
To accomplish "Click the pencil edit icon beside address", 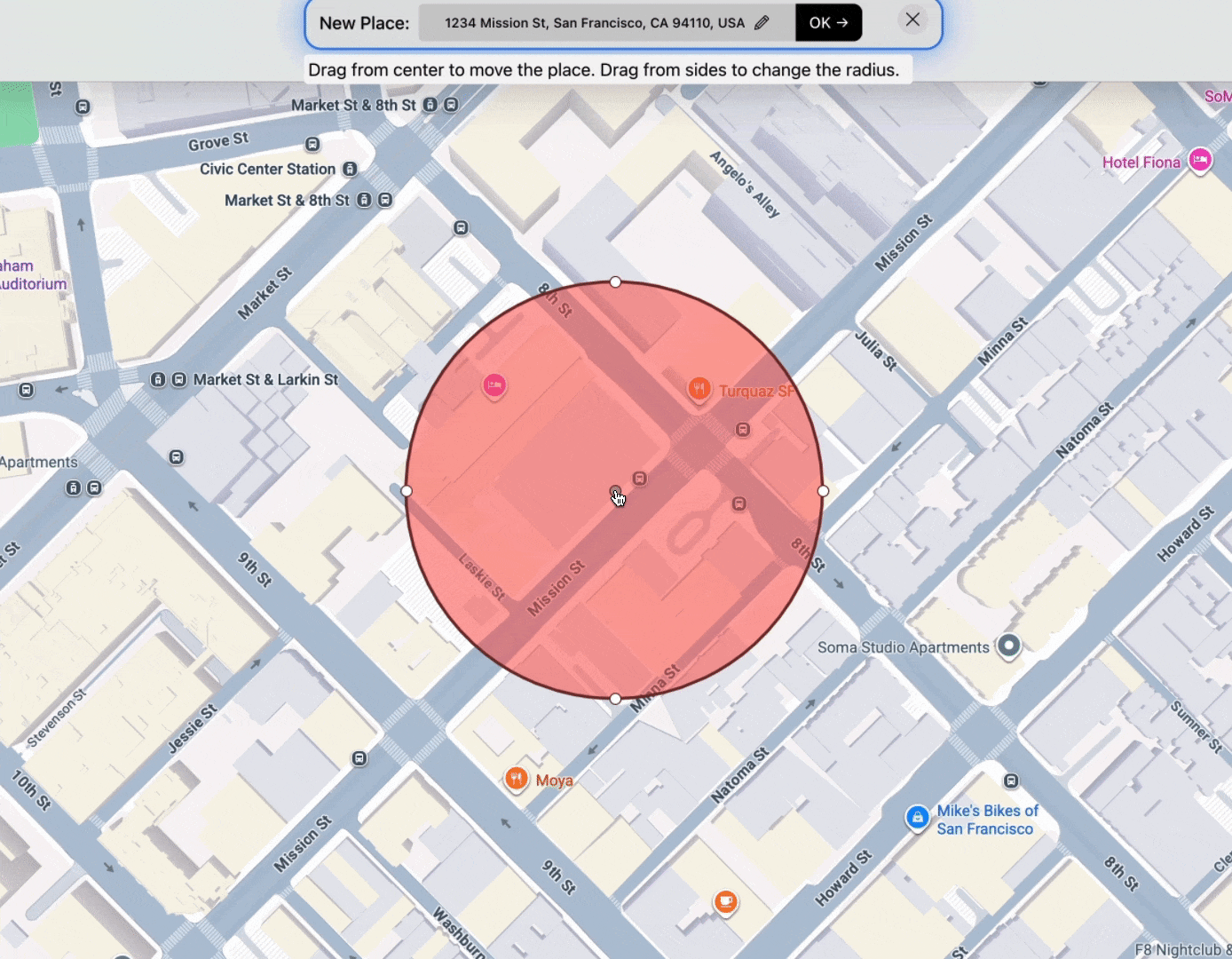I will [762, 23].
